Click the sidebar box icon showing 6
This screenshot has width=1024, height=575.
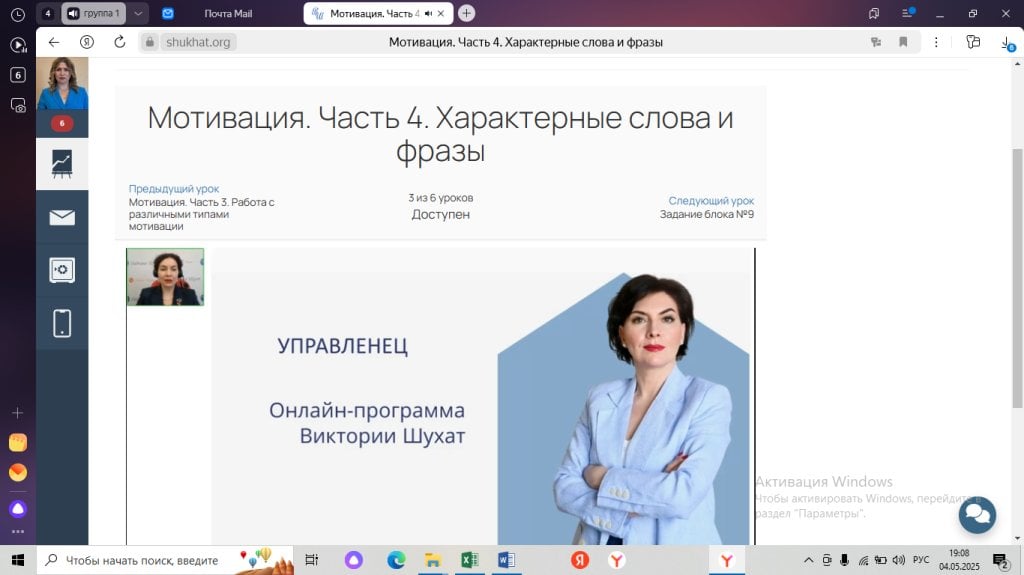click(x=18, y=74)
